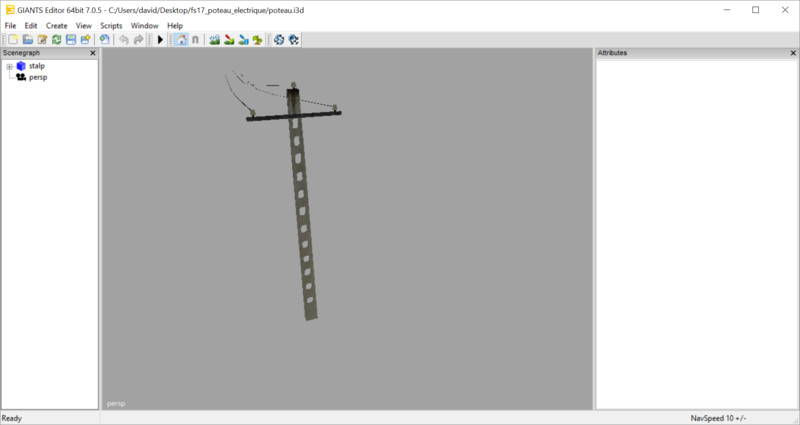The width and height of the screenshot is (800, 425).
Task: Open the Scripts menu
Action: tap(110, 25)
